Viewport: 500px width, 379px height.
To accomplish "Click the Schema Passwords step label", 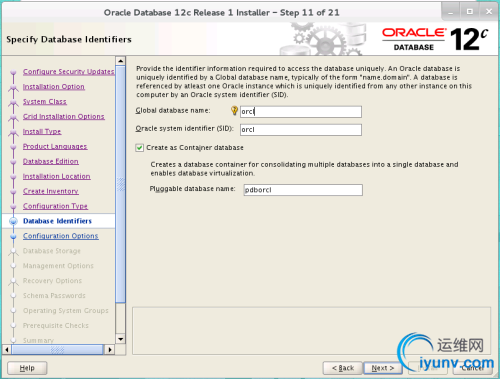I will pyautogui.click(x=54, y=296).
